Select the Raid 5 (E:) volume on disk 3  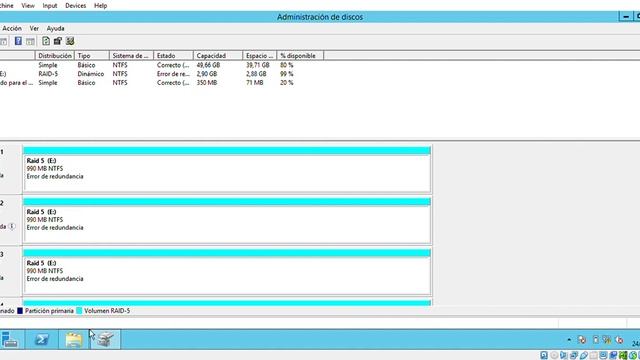pos(227,272)
